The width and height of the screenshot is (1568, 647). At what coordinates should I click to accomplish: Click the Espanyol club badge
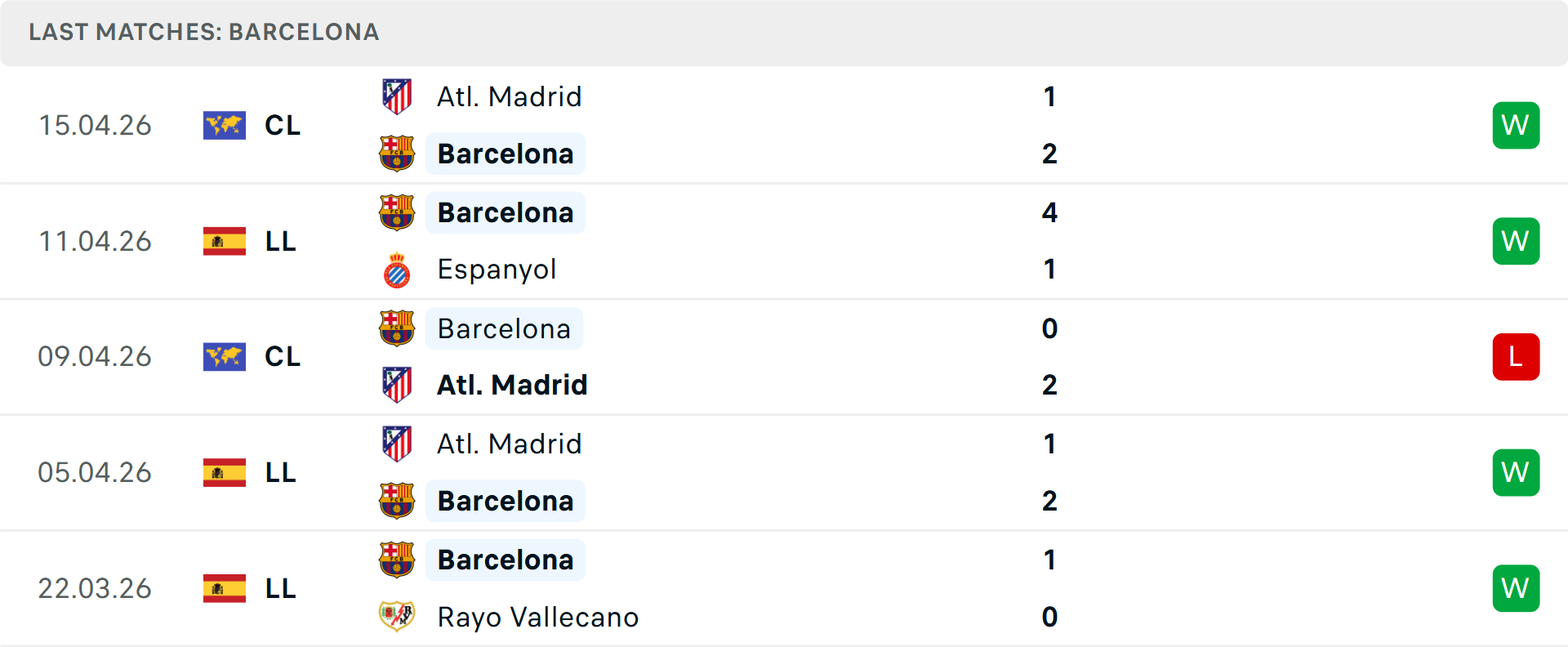[x=398, y=270]
